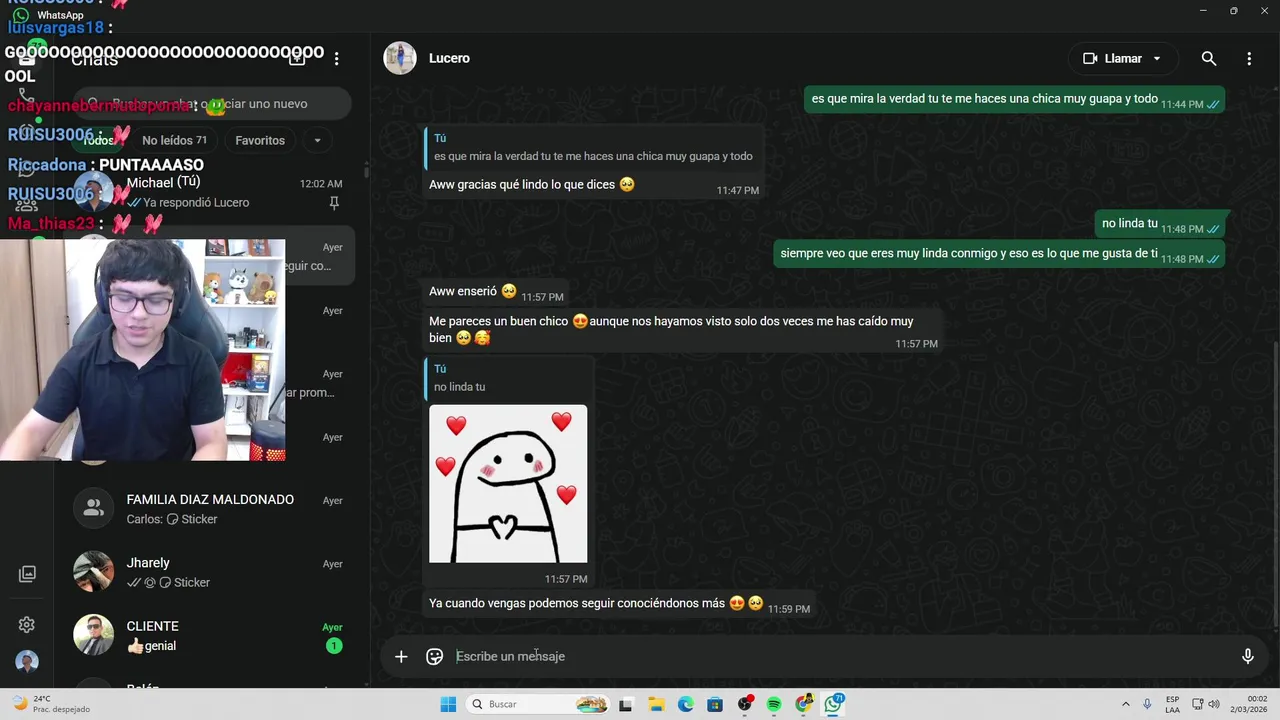This screenshot has width=1280, height=720.
Task: Open the CLIENTE unread badge 1
Action: [334, 646]
